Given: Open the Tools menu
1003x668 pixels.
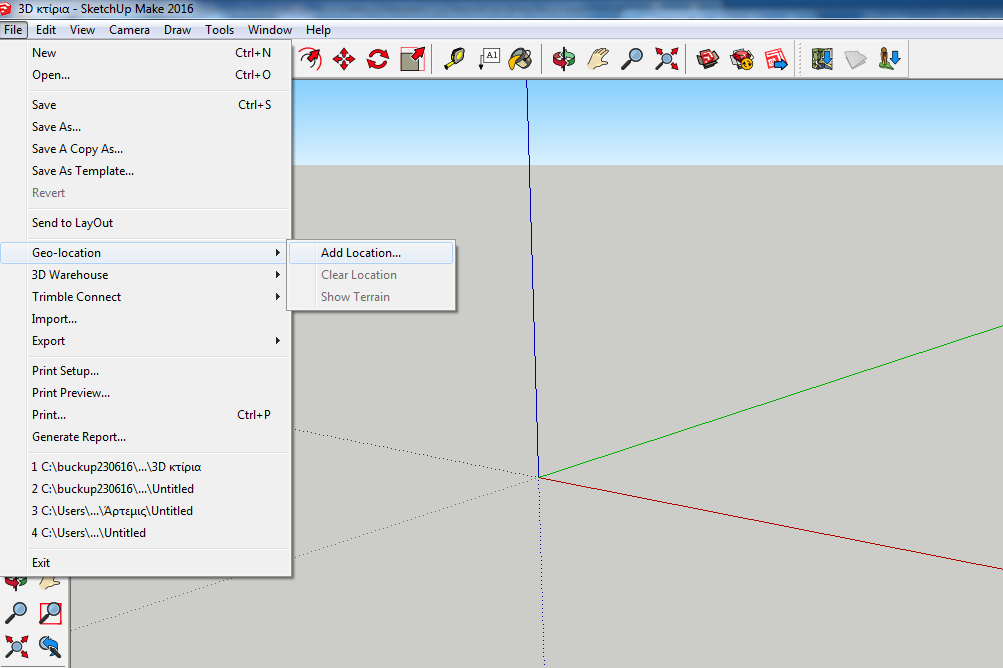Looking at the screenshot, I should [219, 29].
